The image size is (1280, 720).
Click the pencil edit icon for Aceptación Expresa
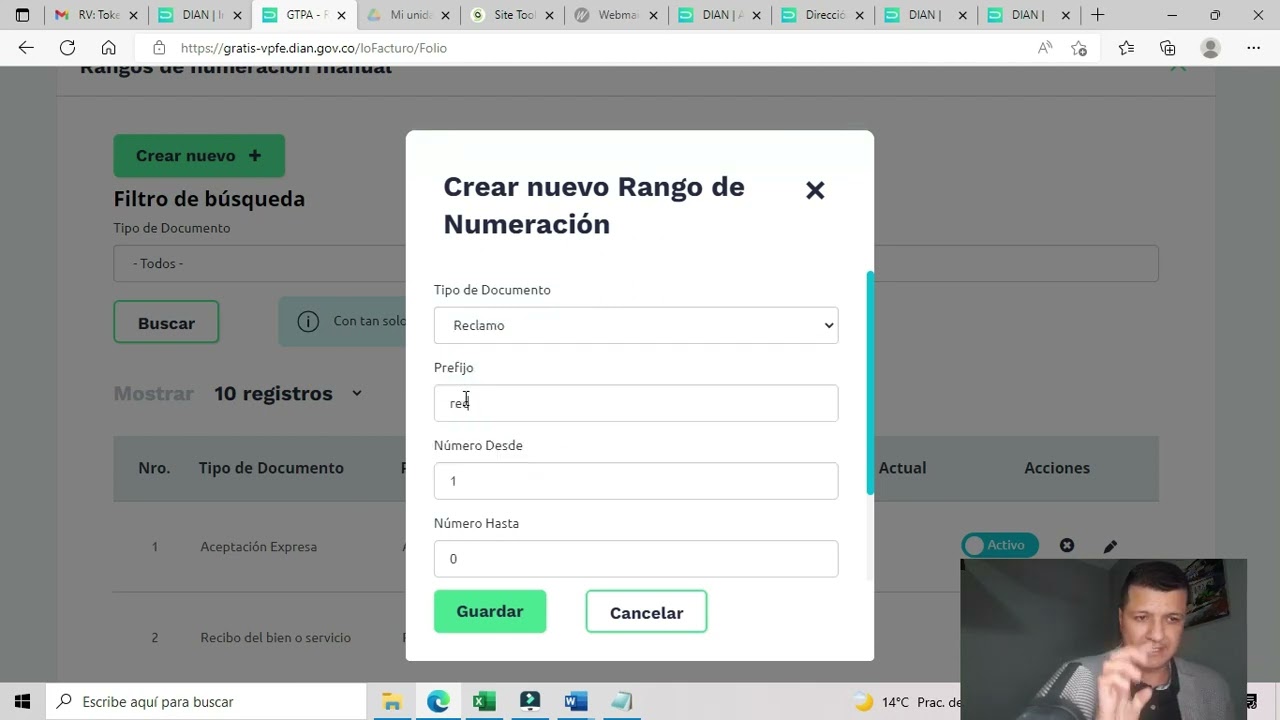click(x=1110, y=547)
